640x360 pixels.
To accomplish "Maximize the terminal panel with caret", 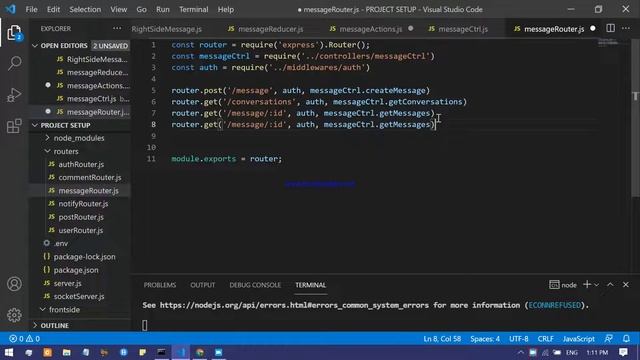I will [x=610, y=284].
